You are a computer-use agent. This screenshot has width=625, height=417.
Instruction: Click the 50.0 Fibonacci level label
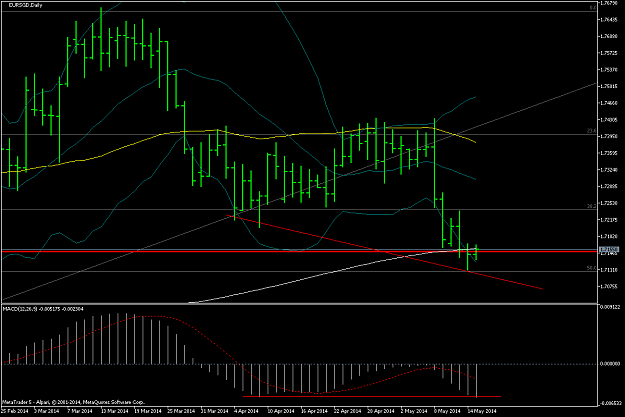pos(592,268)
